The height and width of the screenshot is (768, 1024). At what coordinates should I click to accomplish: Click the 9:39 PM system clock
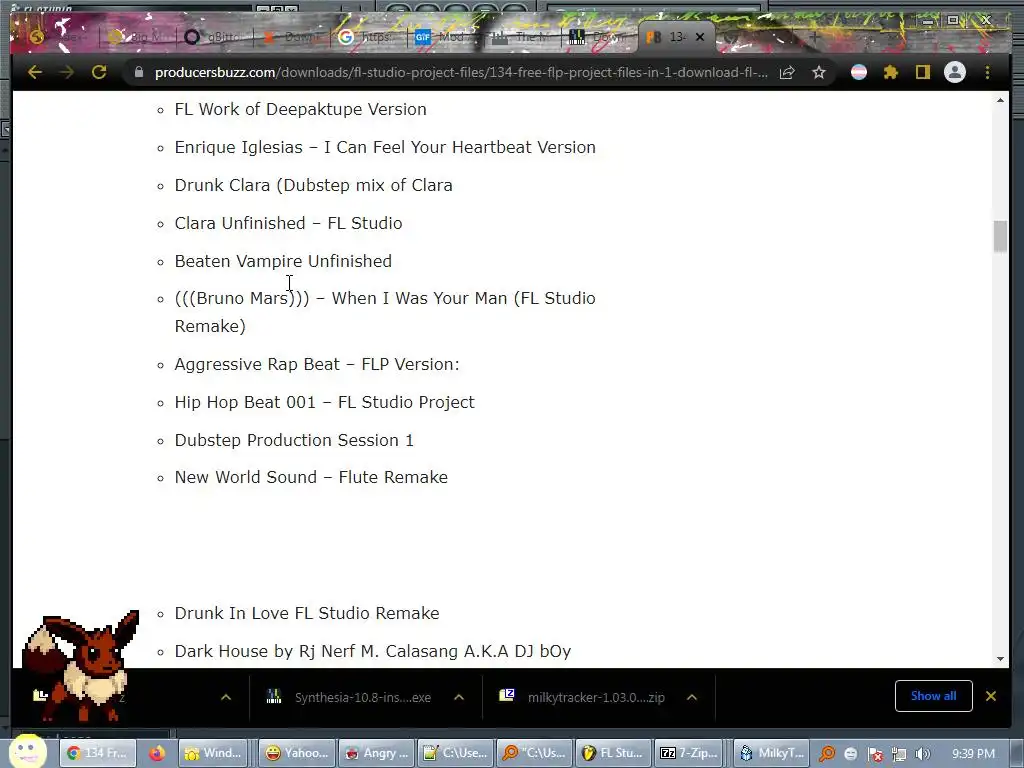tap(973, 754)
